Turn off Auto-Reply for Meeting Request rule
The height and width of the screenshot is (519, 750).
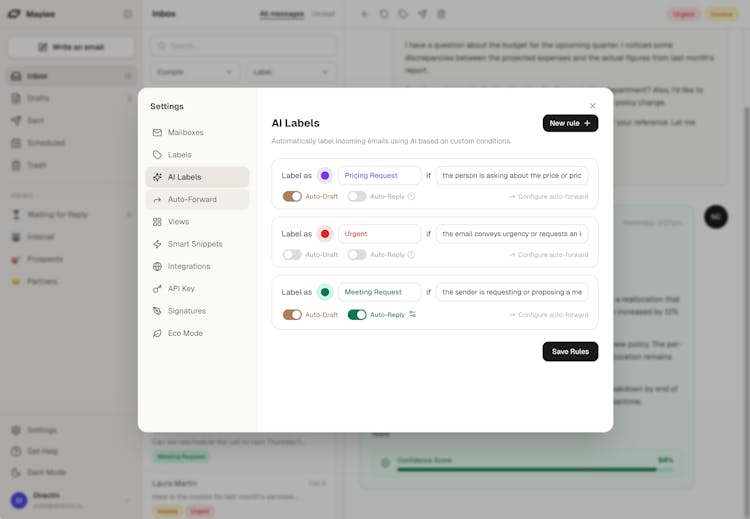click(357, 314)
